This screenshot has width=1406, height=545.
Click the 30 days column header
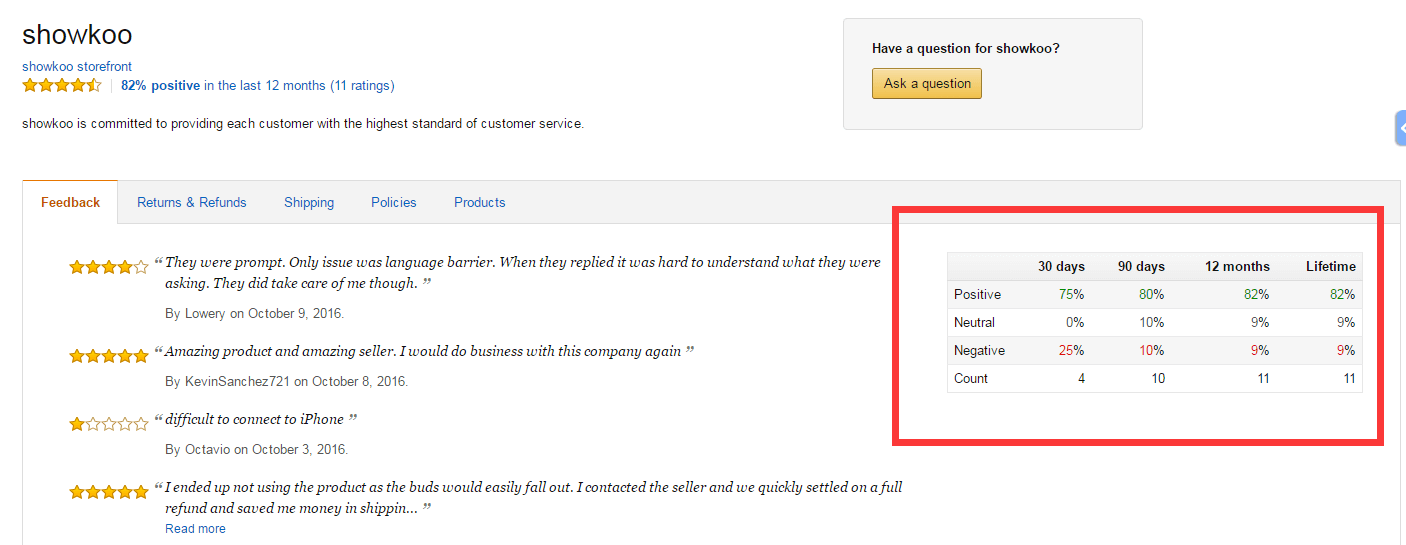point(1061,266)
